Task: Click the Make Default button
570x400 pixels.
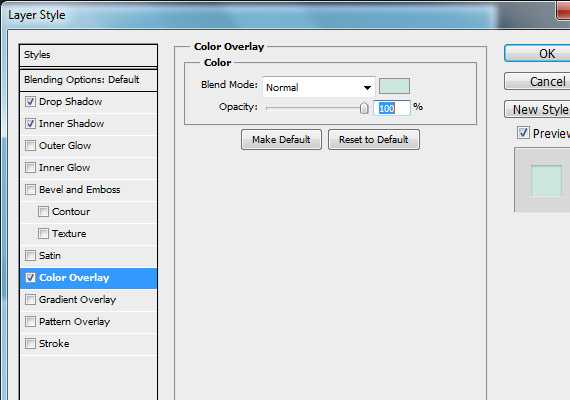Action: (281, 140)
